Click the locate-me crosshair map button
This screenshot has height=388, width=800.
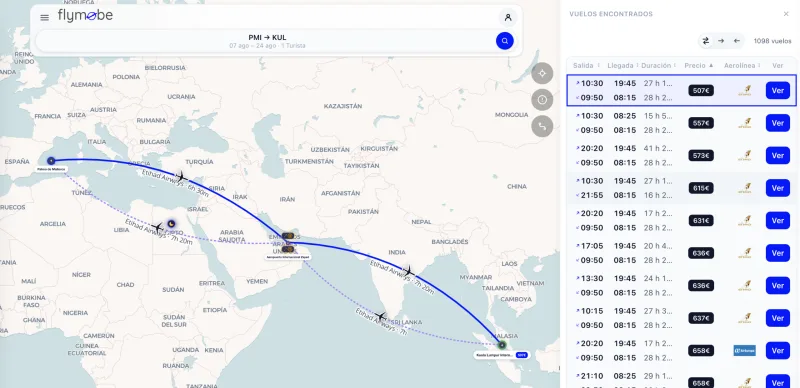pos(542,73)
